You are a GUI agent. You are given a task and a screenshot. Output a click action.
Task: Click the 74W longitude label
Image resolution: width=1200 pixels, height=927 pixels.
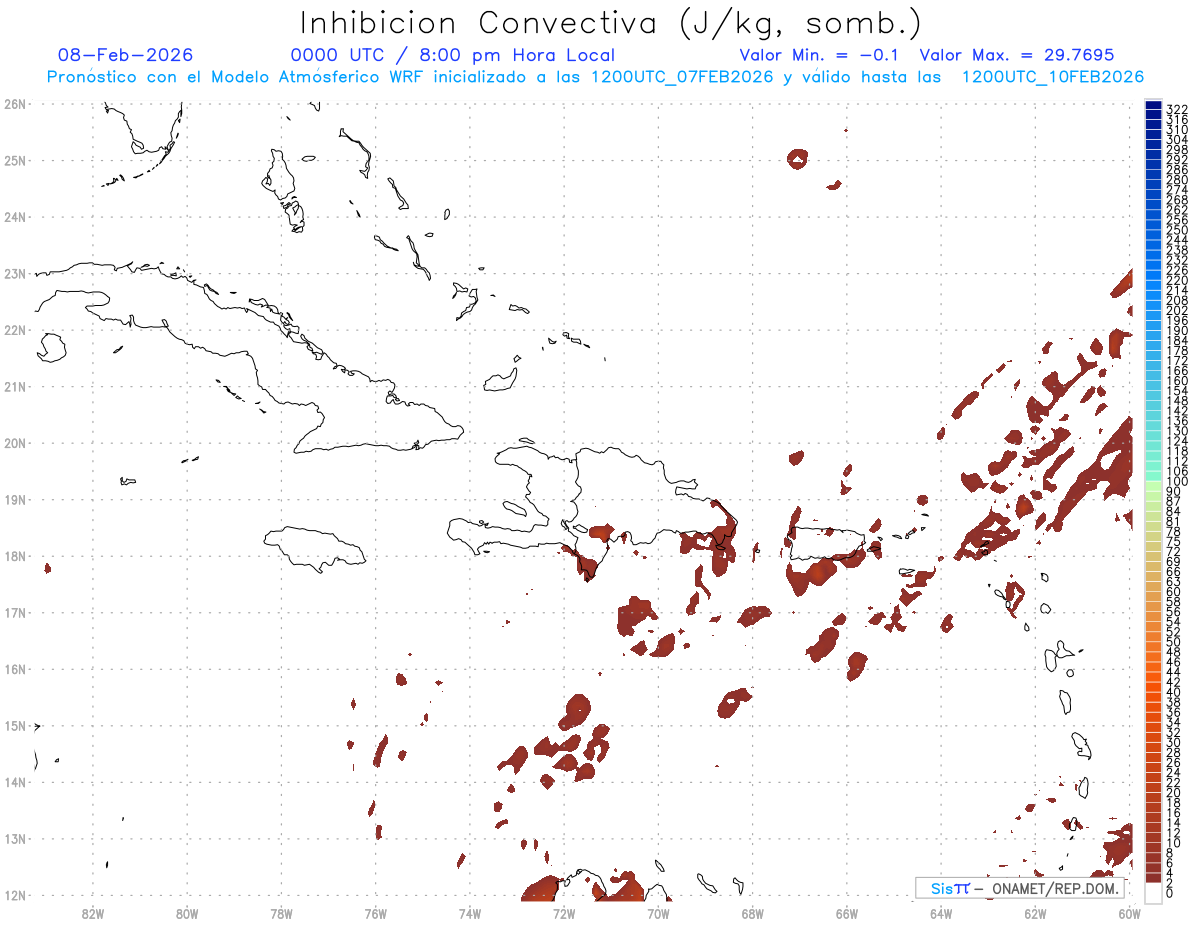pos(470,913)
